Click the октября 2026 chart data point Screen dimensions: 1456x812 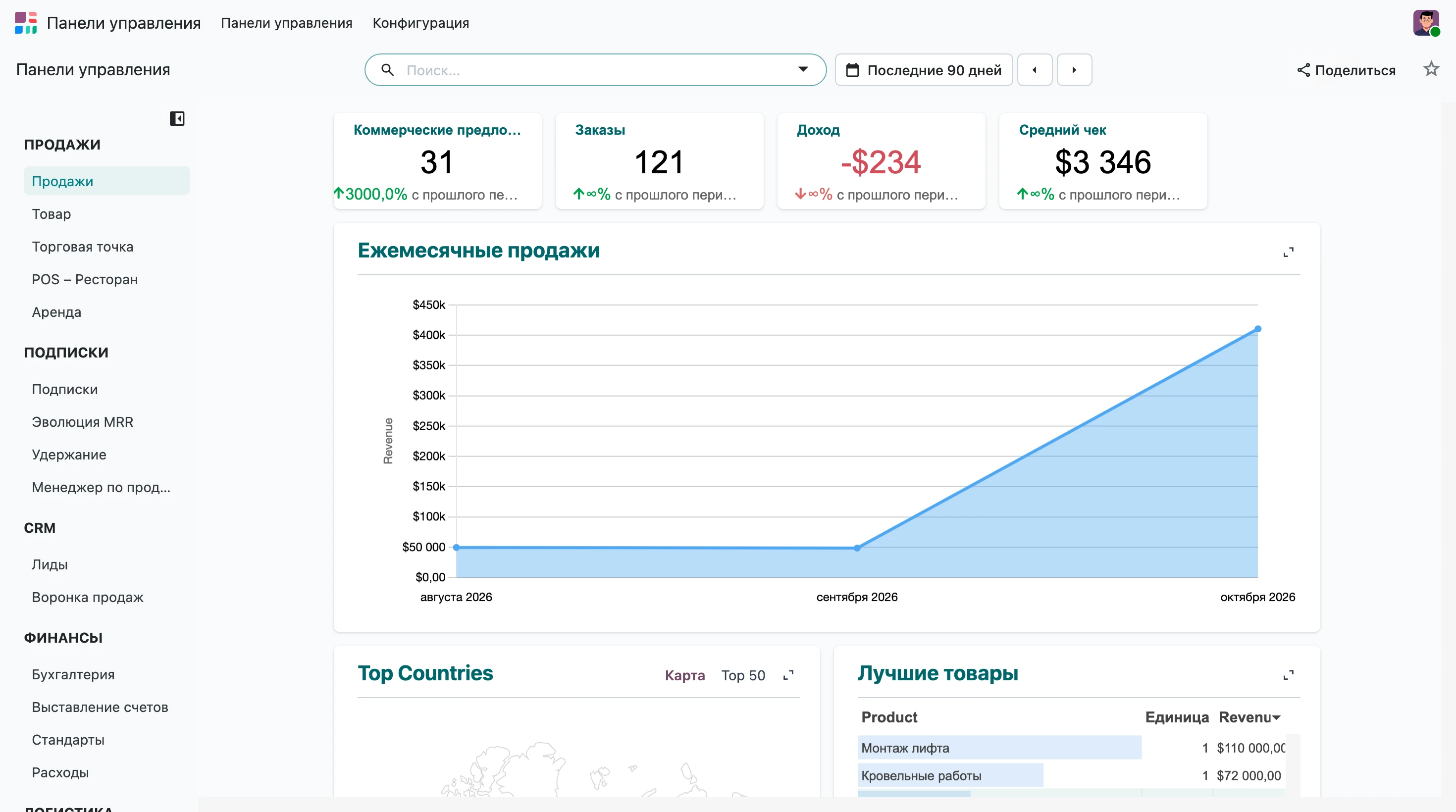click(x=1257, y=329)
